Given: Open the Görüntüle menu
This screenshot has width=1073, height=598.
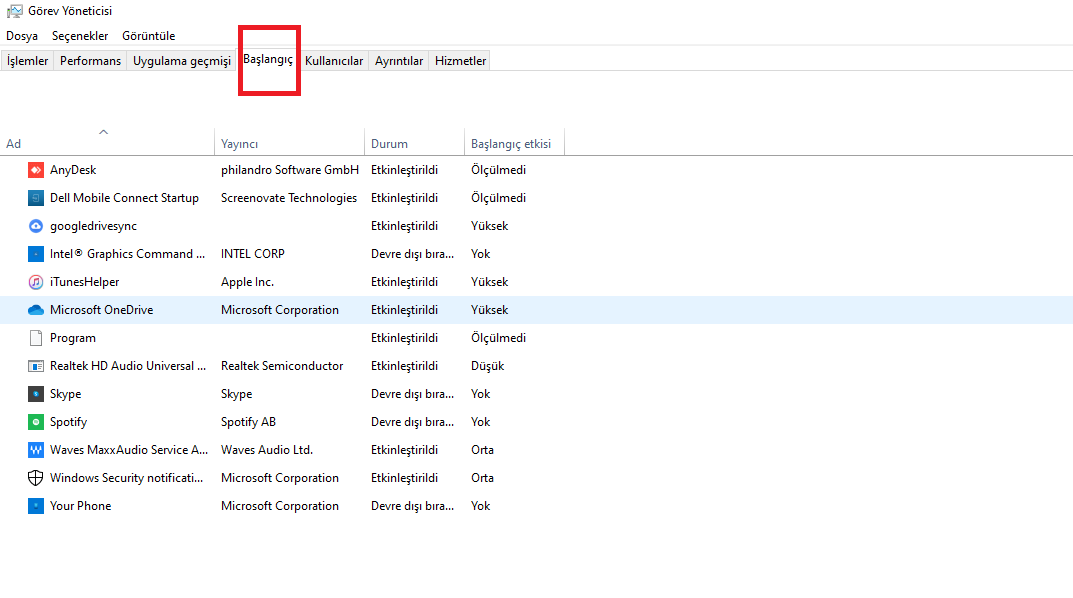Looking at the screenshot, I should point(148,36).
